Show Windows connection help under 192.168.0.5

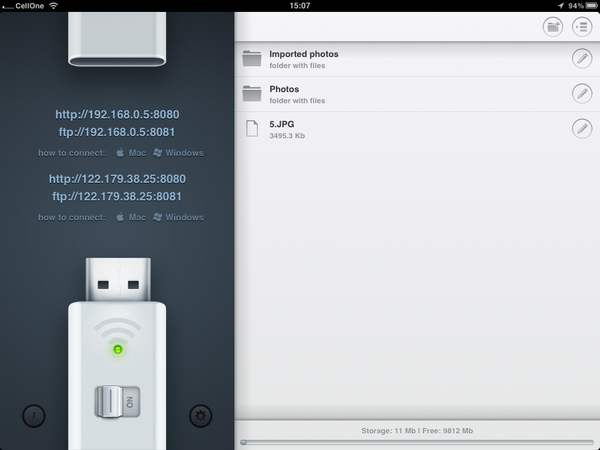pyautogui.click(x=178, y=153)
